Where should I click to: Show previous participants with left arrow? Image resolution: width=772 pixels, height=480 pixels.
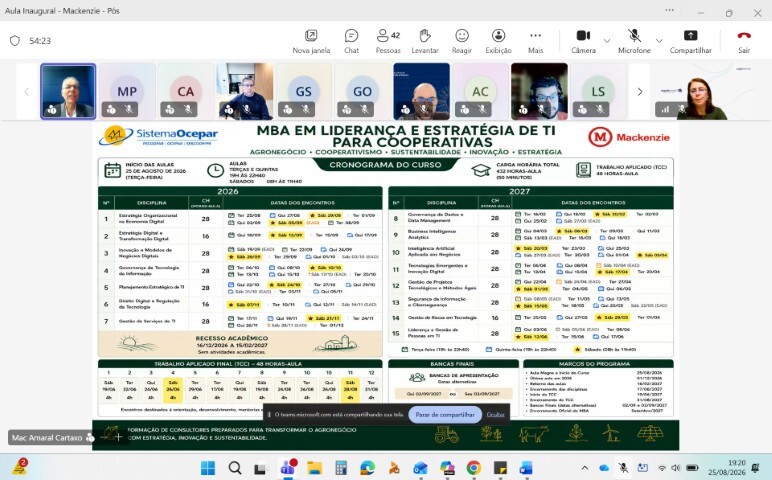pyautogui.click(x=27, y=92)
